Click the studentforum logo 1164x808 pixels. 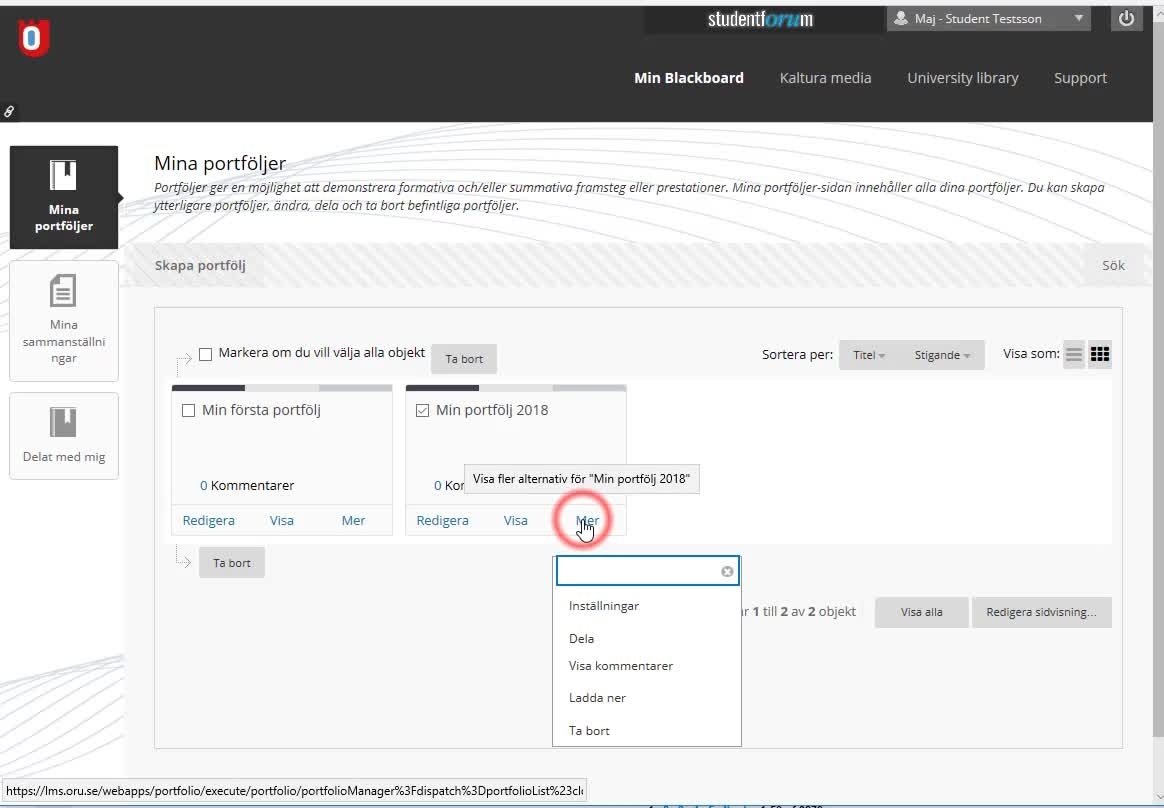(x=760, y=19)
